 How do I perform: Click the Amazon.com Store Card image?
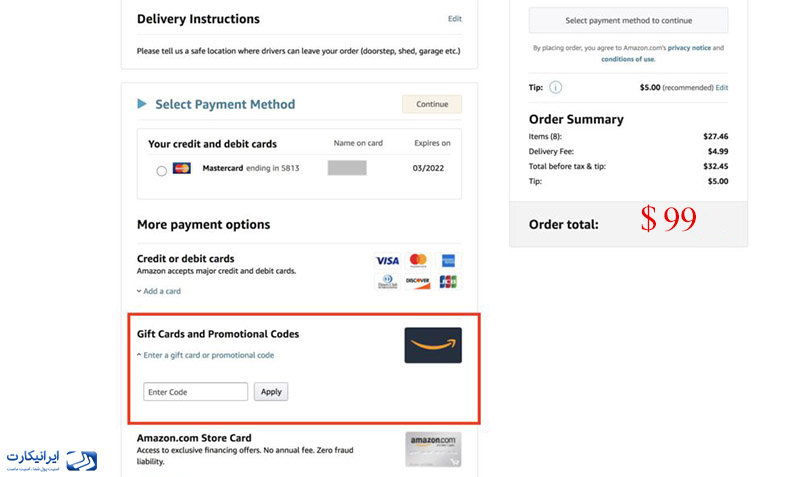pyautogui.click(x=433, y=449)
